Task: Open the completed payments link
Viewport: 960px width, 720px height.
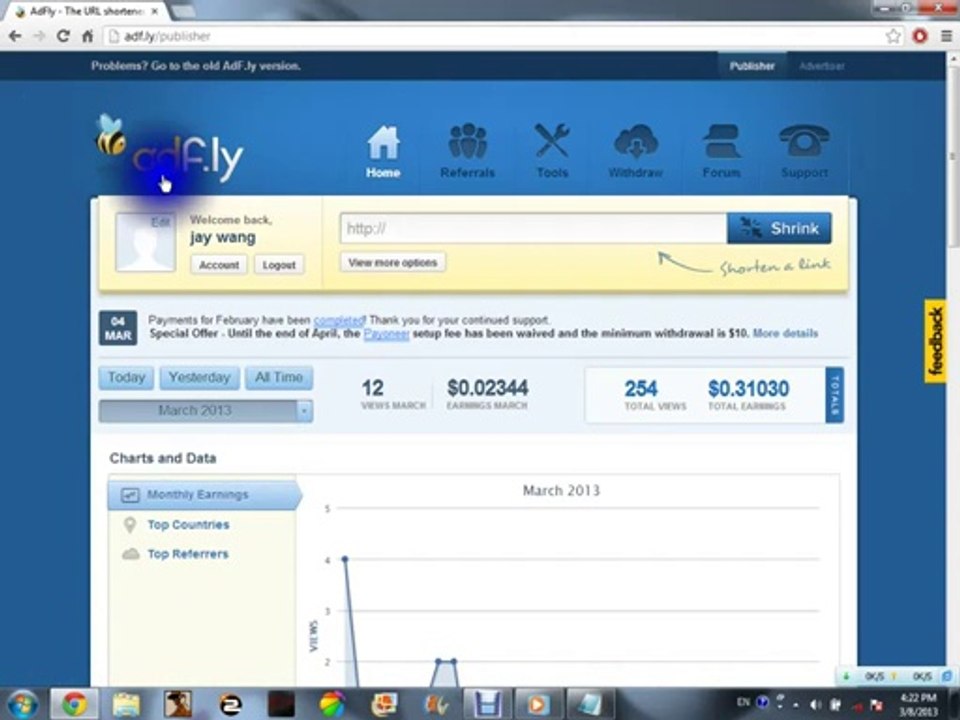Action: 339,320
